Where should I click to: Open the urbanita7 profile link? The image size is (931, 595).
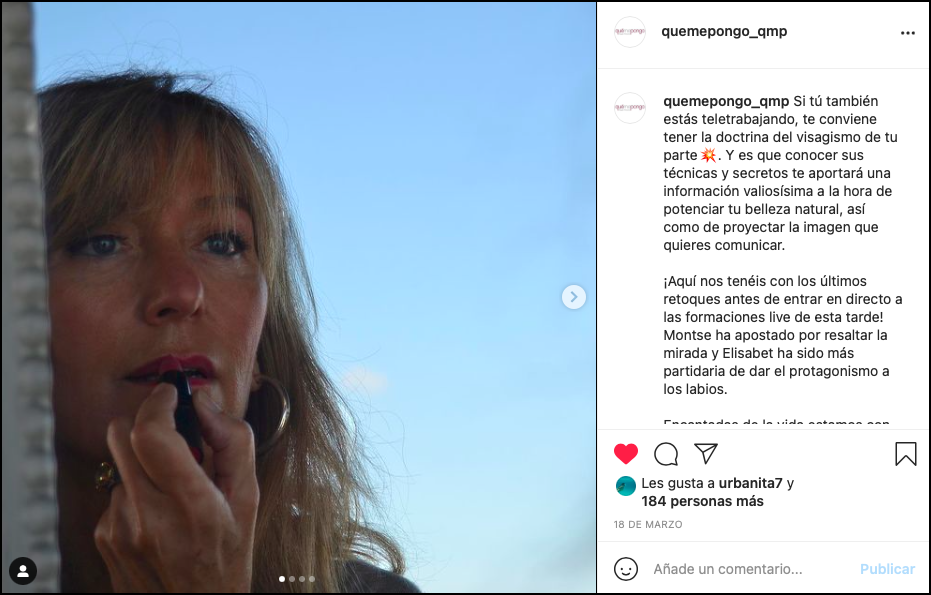pyautogui.click(x=750, y=483)
